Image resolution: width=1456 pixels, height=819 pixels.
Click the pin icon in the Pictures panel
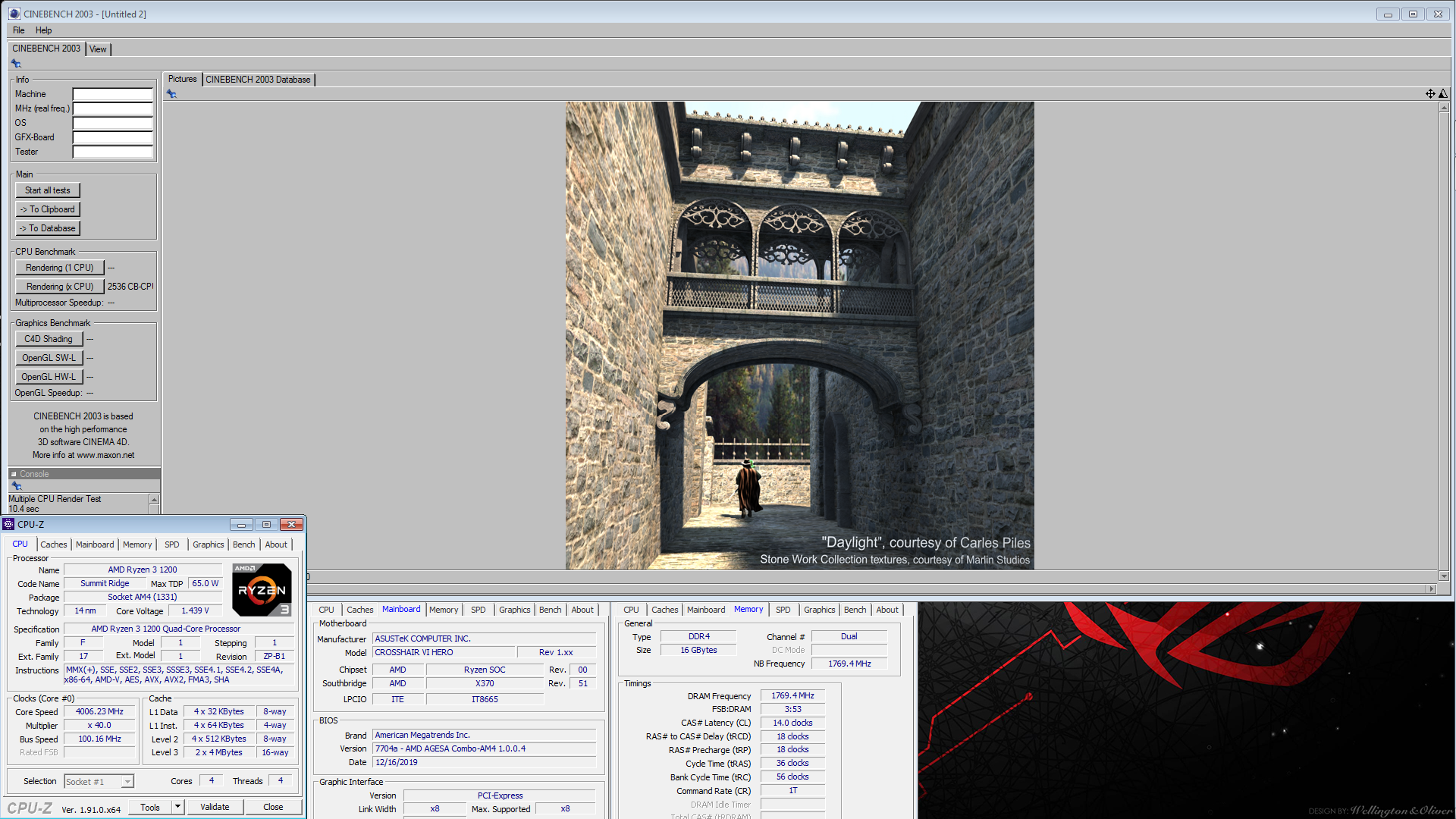click(171, 94)
